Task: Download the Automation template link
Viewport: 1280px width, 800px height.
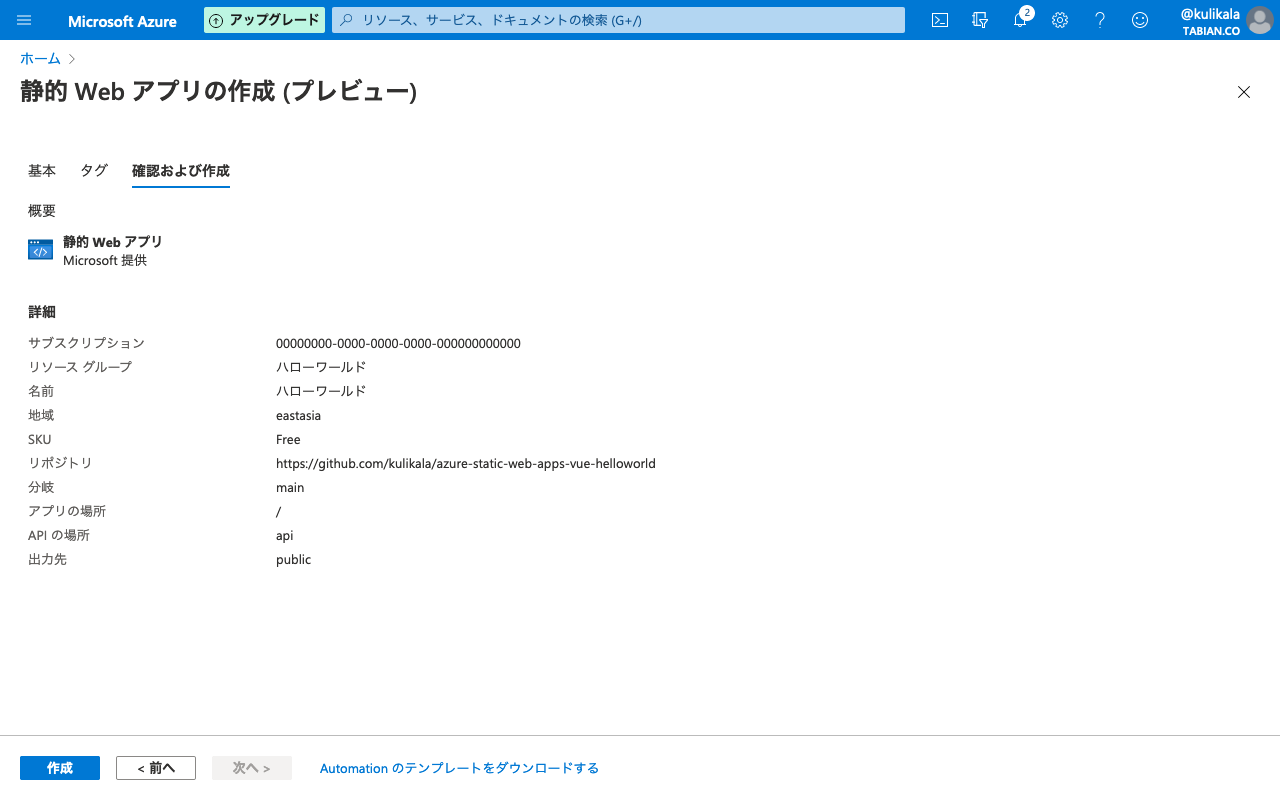Action: tap(459, 768)
